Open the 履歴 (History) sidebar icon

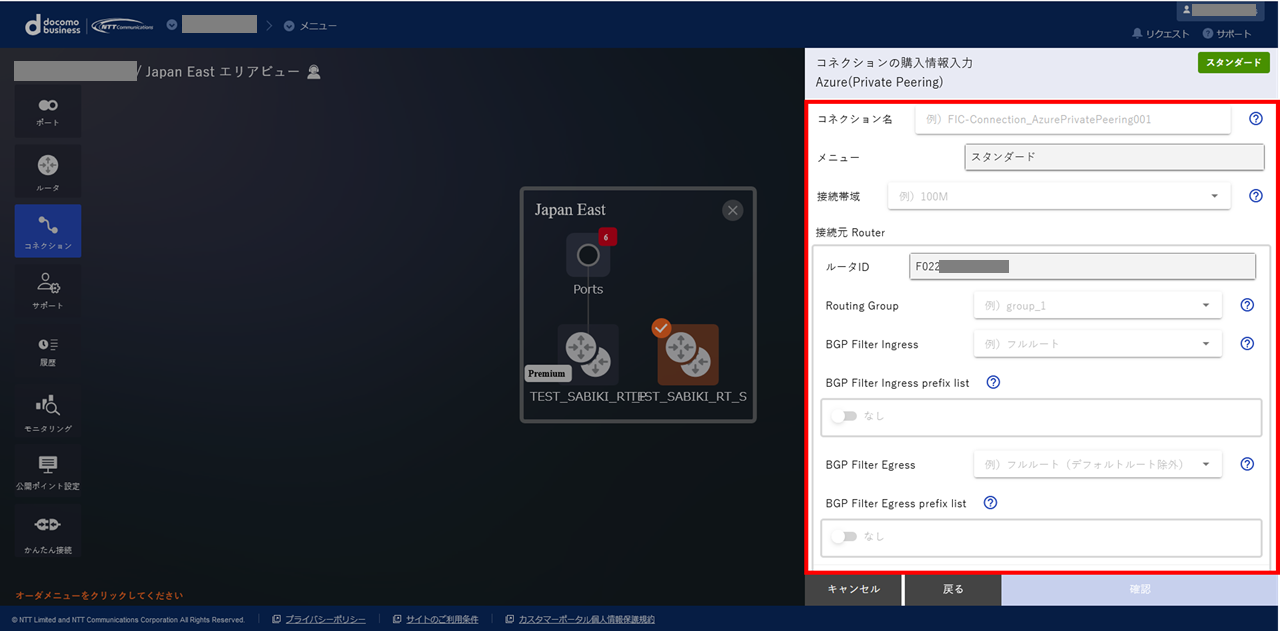48,350
